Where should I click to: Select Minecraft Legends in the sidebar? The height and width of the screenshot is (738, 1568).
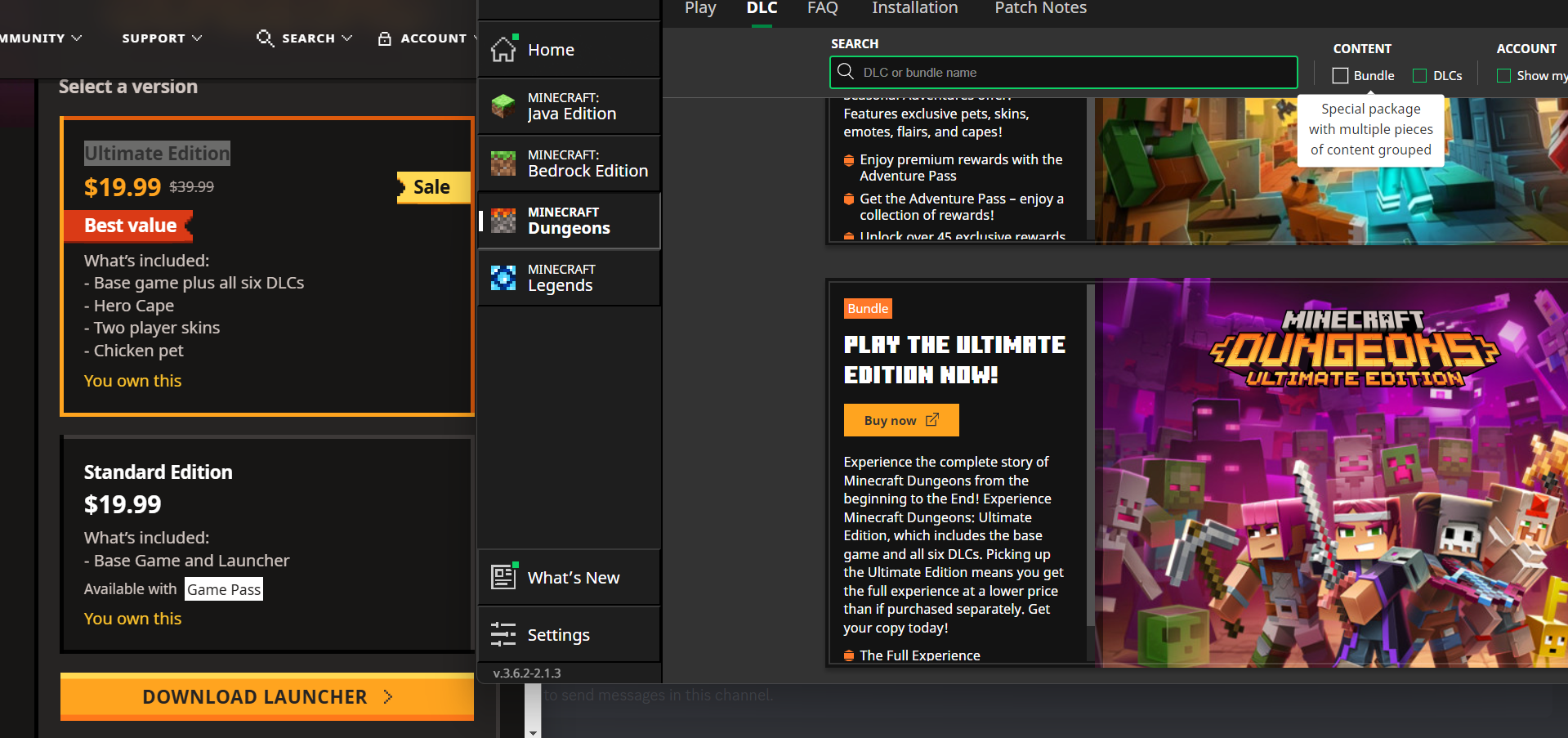point(570,278)
